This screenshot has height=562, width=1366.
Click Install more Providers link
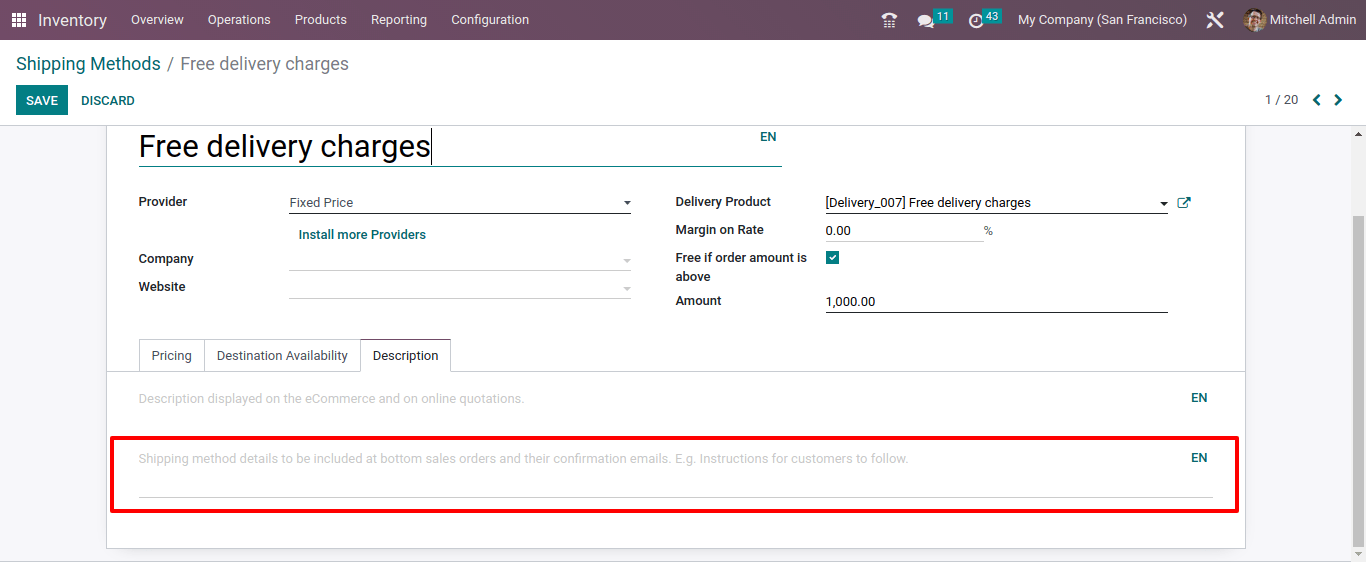tap(362, 234)
